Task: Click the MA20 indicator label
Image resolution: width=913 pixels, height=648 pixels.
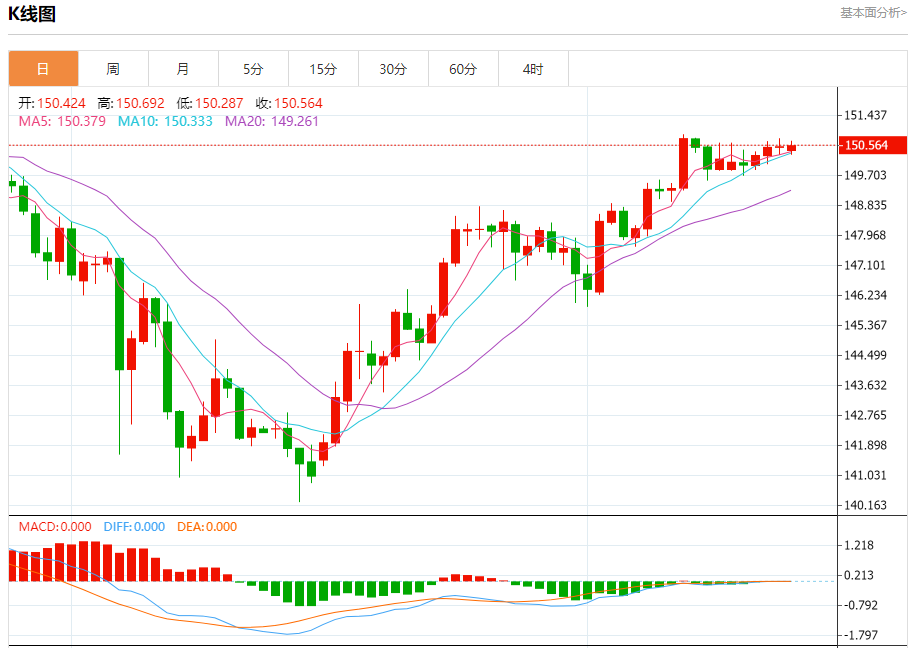Action: [272, 121]
